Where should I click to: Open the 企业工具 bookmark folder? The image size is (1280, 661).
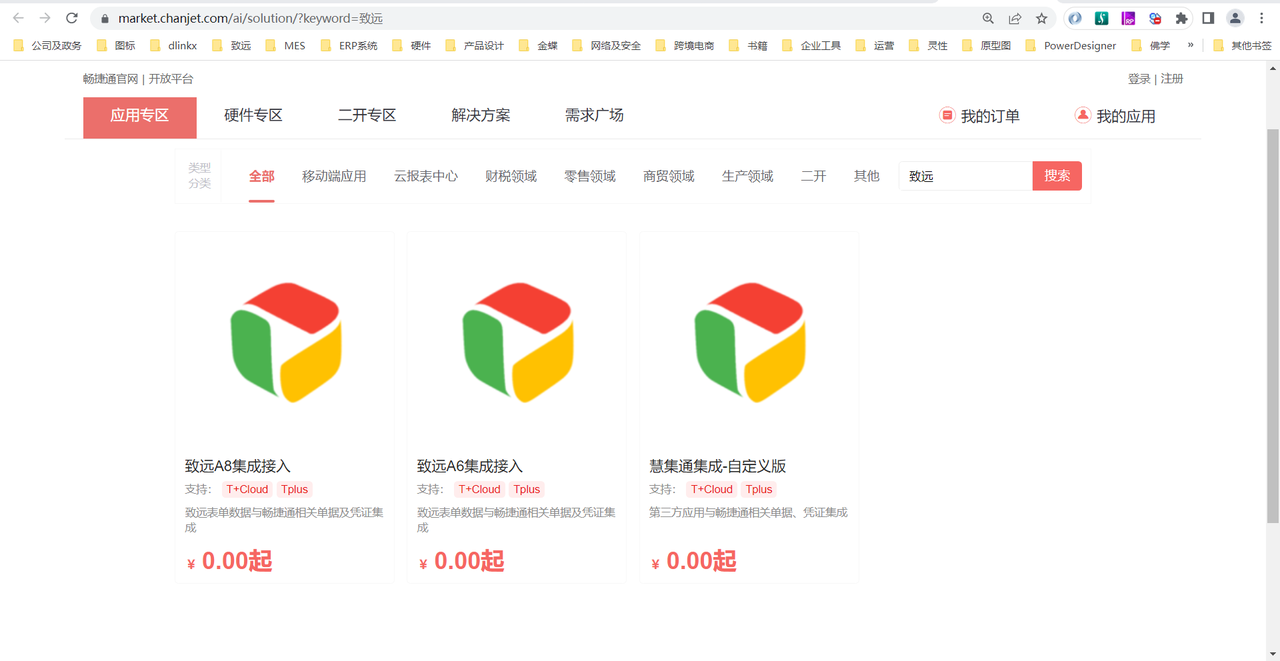(811, 45)
